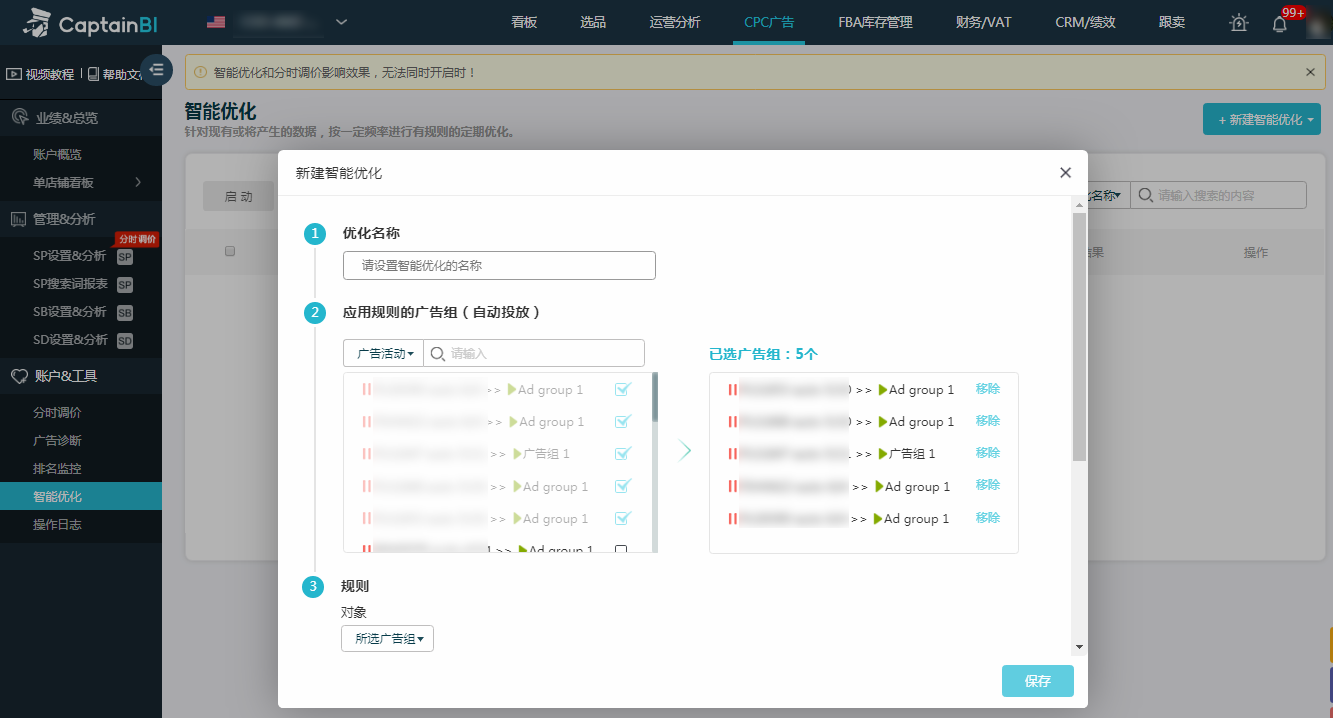Click the US flag marketplace icon
Viewport: 1333px width, 718px height.
[x=215, y=22]
